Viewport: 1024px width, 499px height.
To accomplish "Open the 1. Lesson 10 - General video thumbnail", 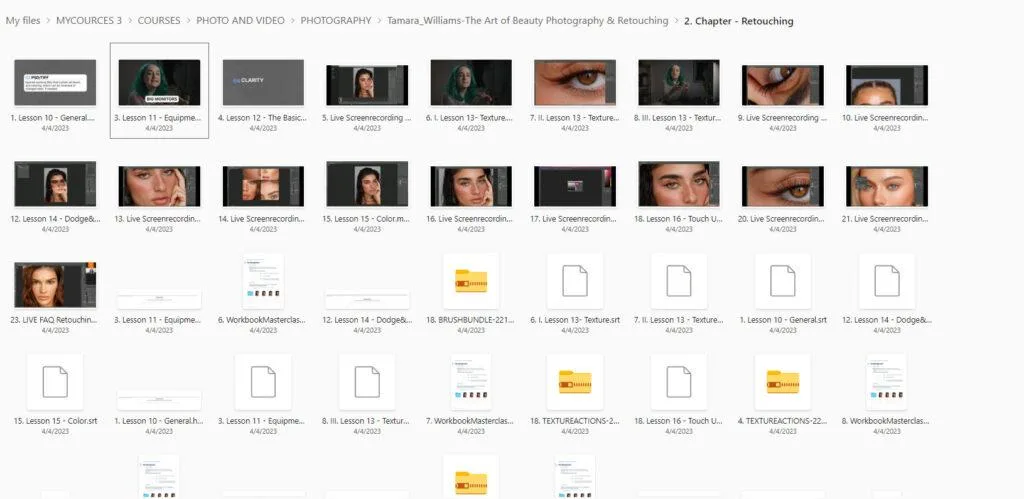I will pos(55,82).
